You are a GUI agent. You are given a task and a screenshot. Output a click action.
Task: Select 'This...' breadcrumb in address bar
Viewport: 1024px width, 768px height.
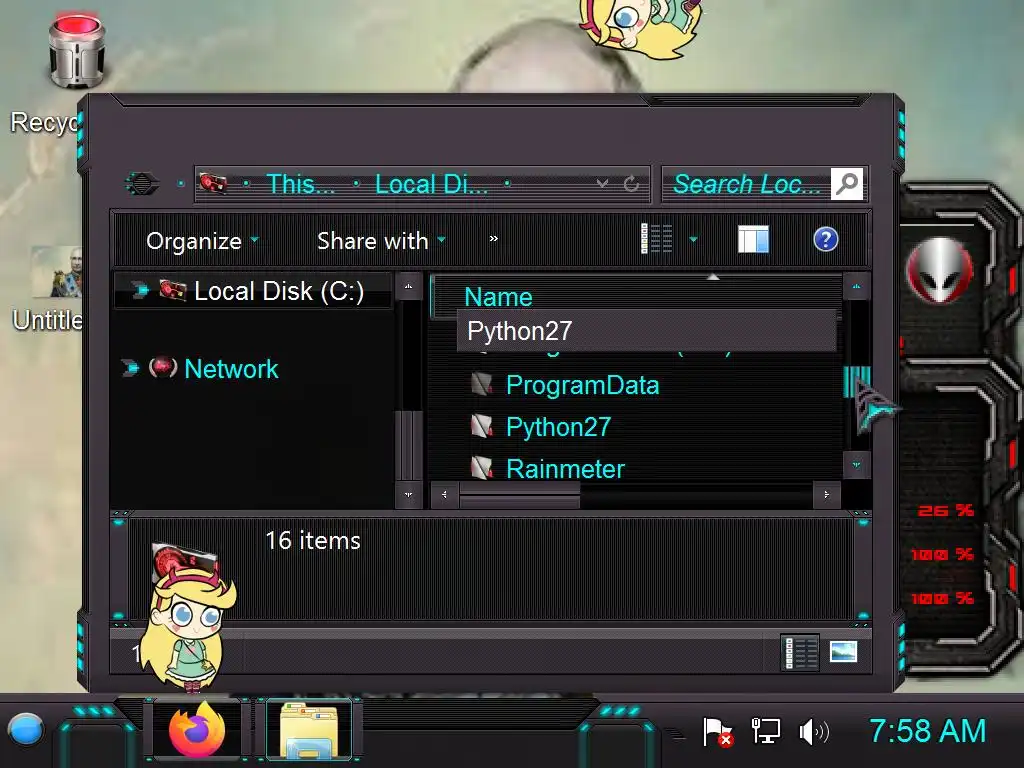tap(300, 184)
